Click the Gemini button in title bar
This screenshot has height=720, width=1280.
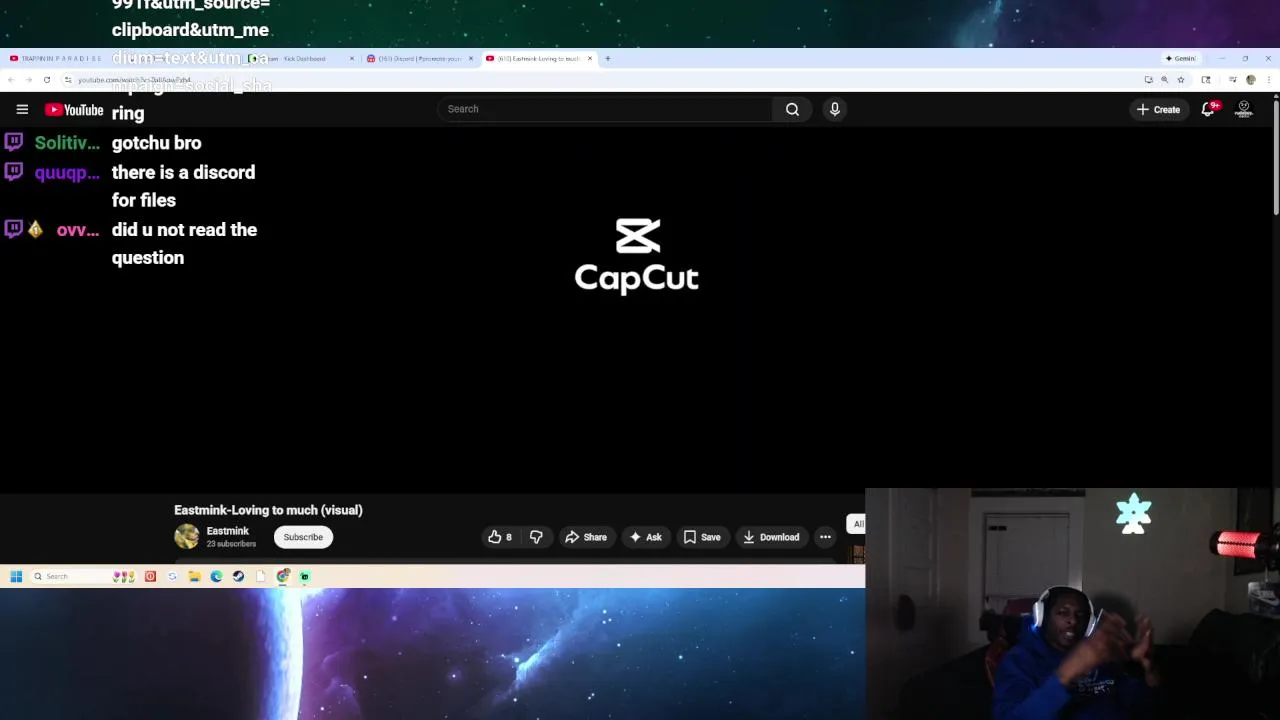(x=1181, y=58)
